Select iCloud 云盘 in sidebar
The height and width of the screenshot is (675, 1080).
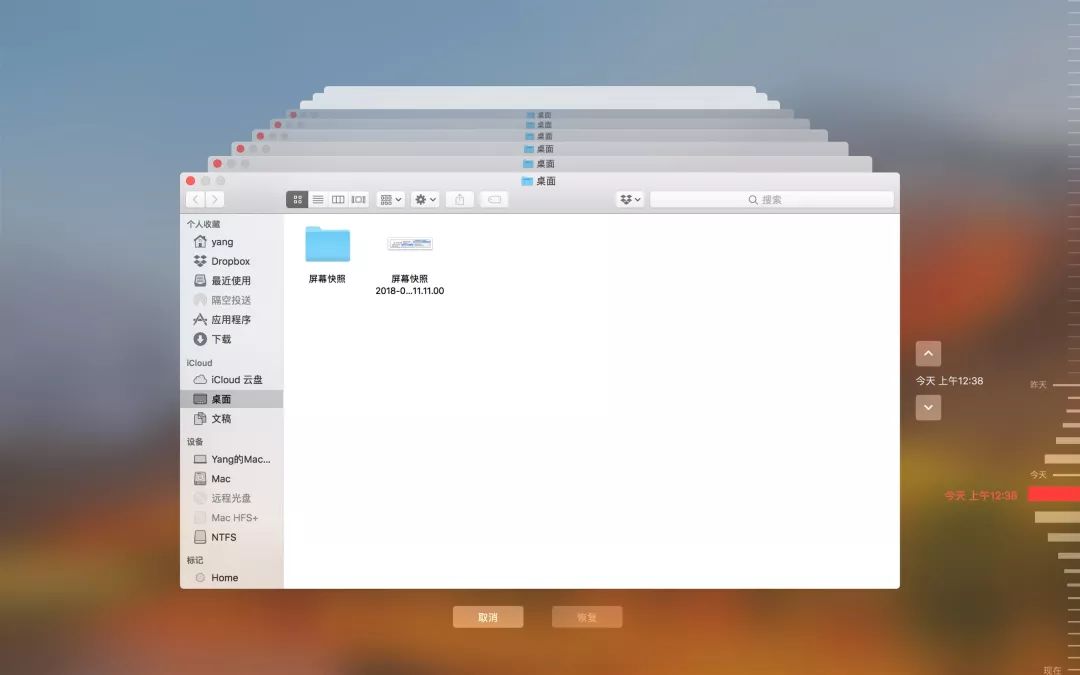click(237, 380)
